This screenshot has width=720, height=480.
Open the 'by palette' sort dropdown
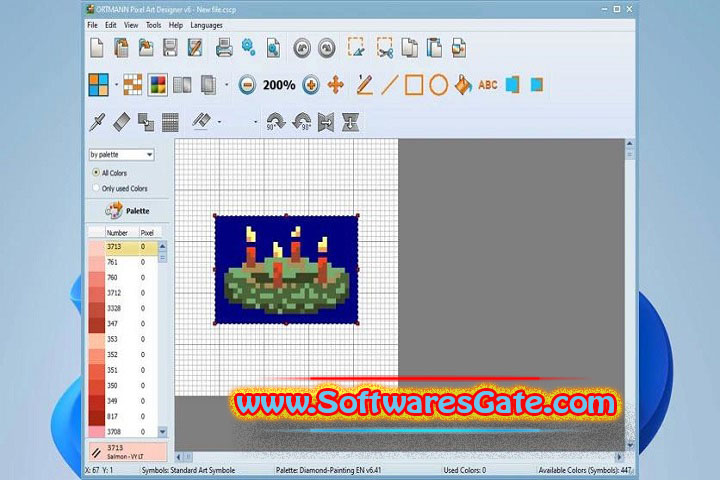[x=122, y=154]
